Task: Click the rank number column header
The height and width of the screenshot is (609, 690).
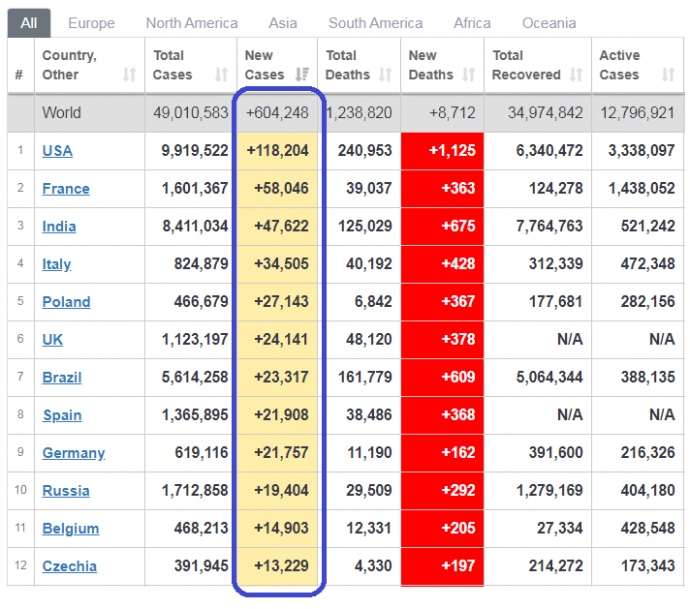Action: (x=19, y=75)
